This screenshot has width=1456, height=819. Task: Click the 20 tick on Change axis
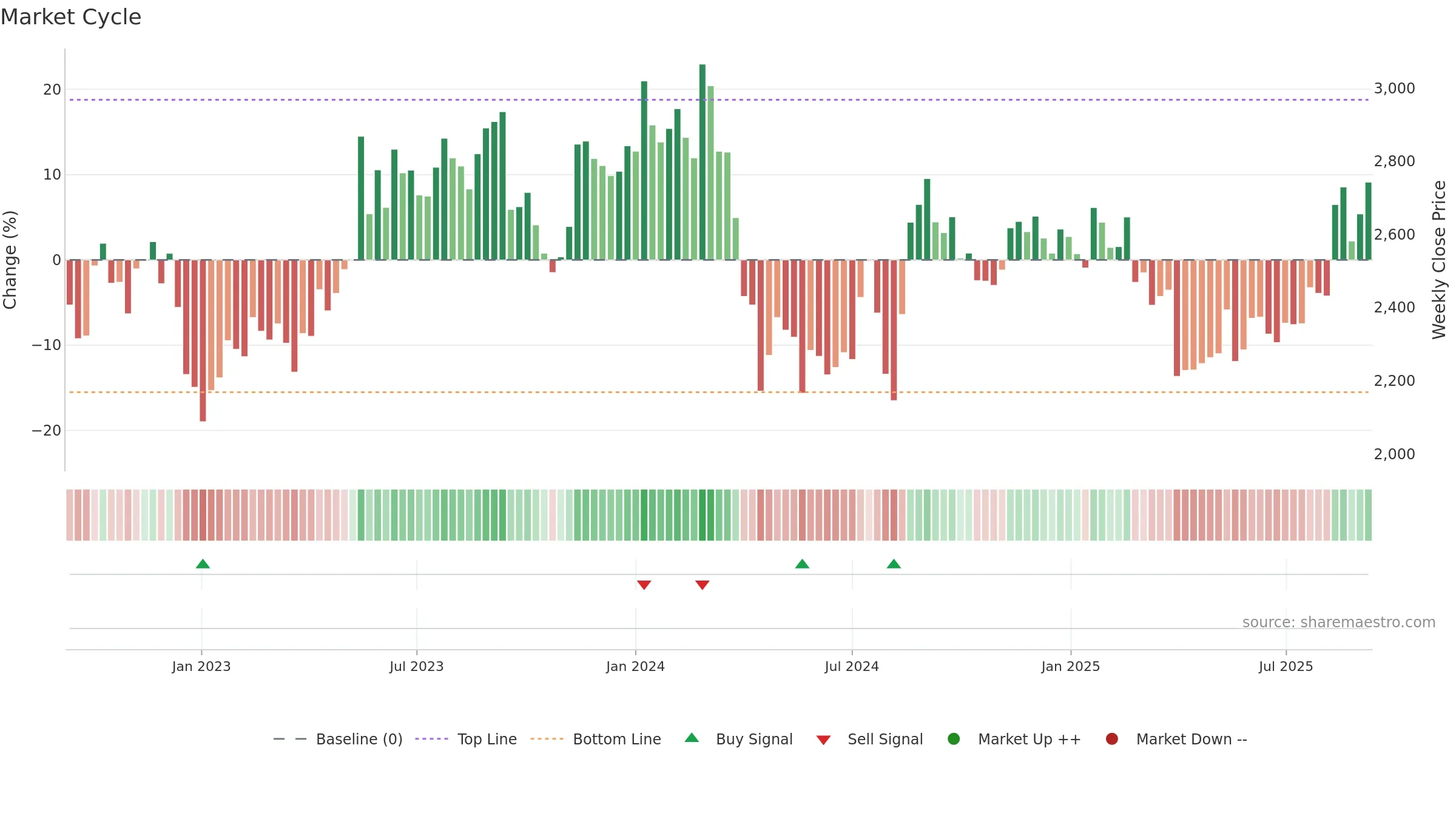pyautogui.click(x=52, y=90)
